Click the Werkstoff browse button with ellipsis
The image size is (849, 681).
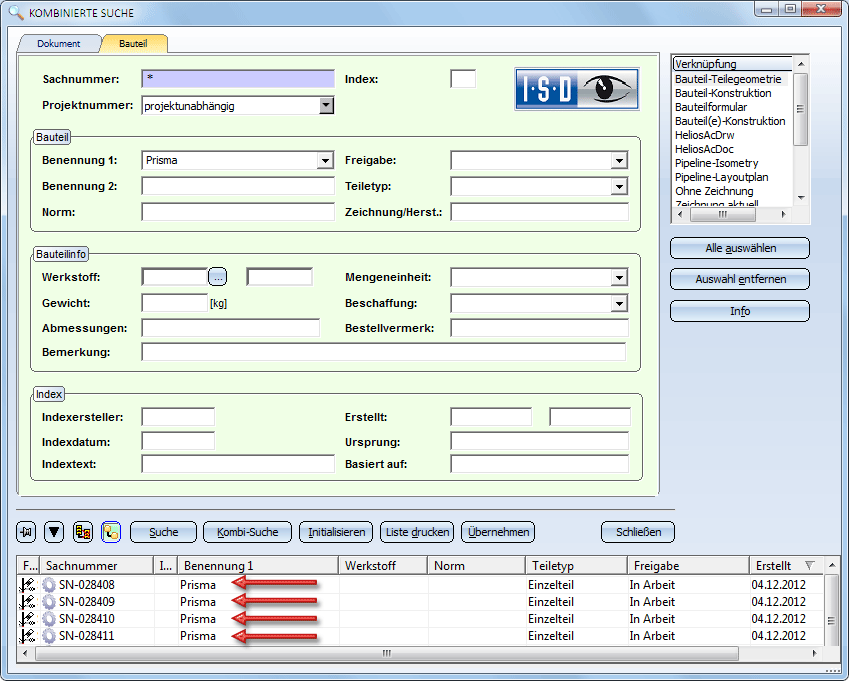point(219,277)
